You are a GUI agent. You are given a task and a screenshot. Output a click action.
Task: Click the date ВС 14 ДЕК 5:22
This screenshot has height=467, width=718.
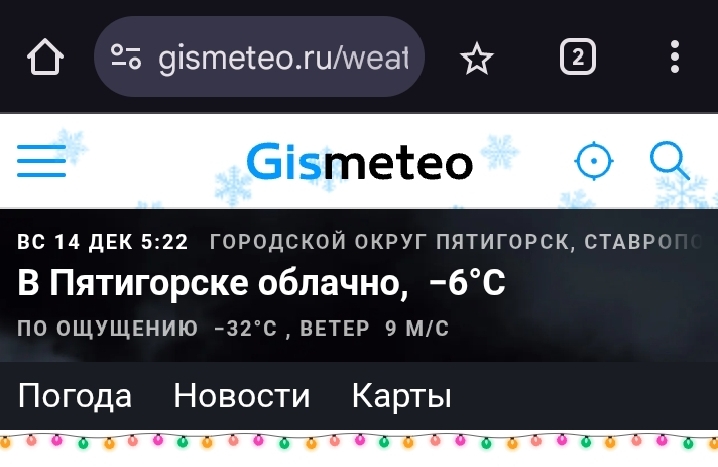103,242
